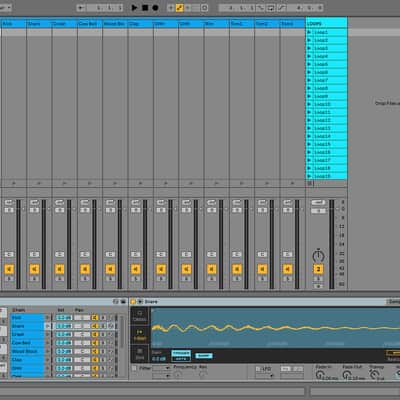Viewport: 400px width, 400px height.
Task: Click the Gain value field under waveform
Action: tap(159, 359)
